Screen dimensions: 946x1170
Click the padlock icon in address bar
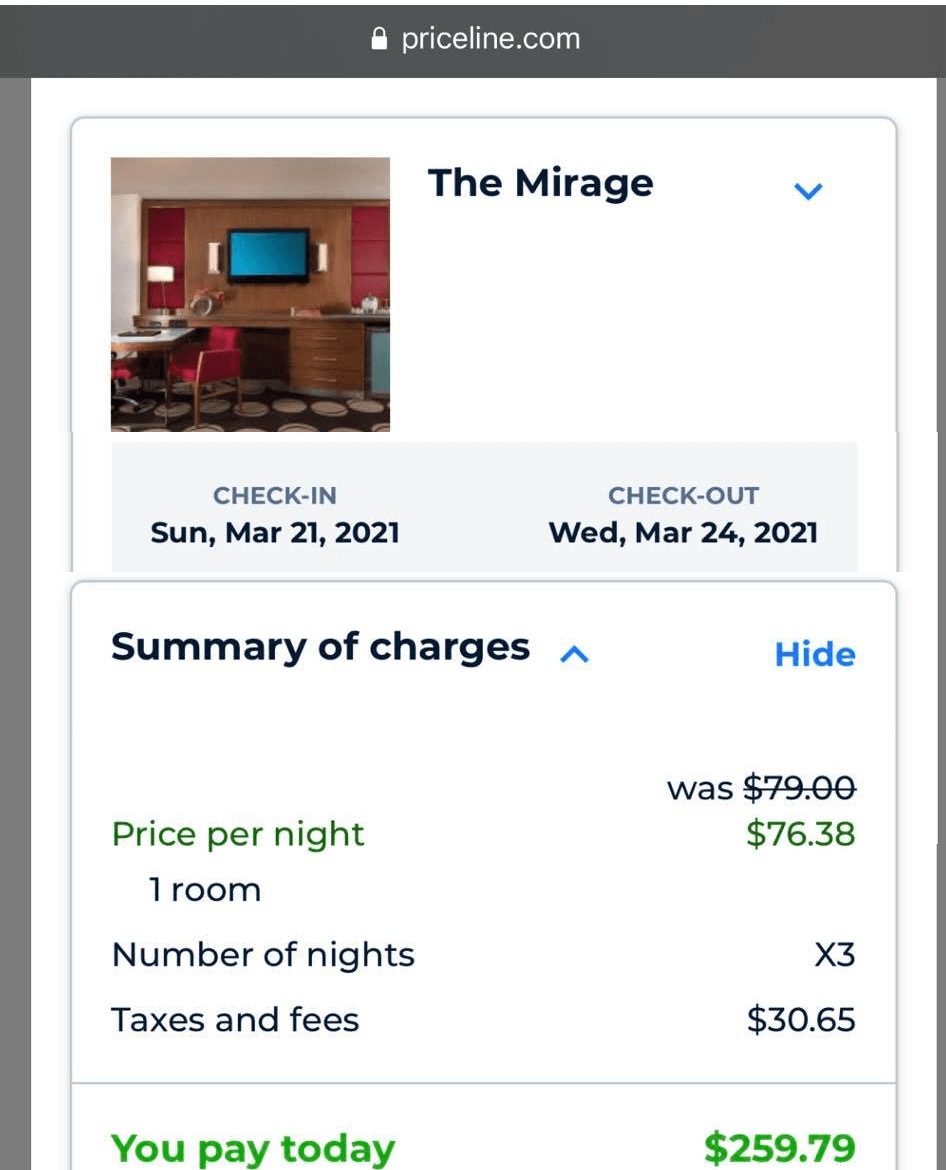[379, 39]
